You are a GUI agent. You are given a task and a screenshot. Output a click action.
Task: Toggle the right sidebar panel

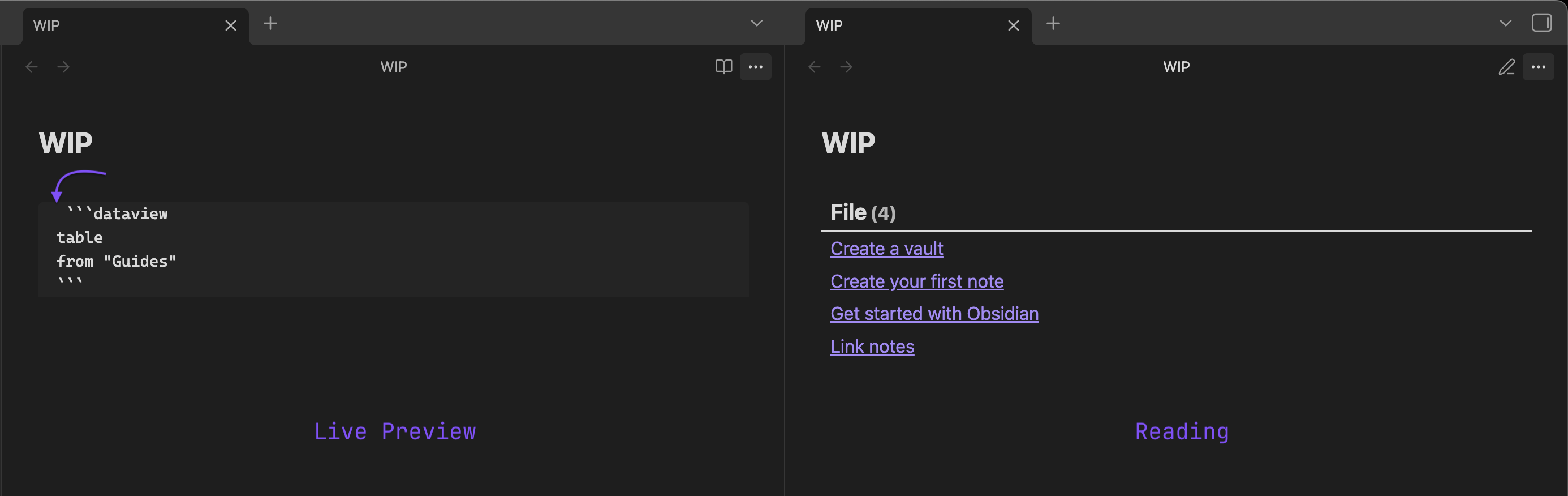coord(1541,23)
